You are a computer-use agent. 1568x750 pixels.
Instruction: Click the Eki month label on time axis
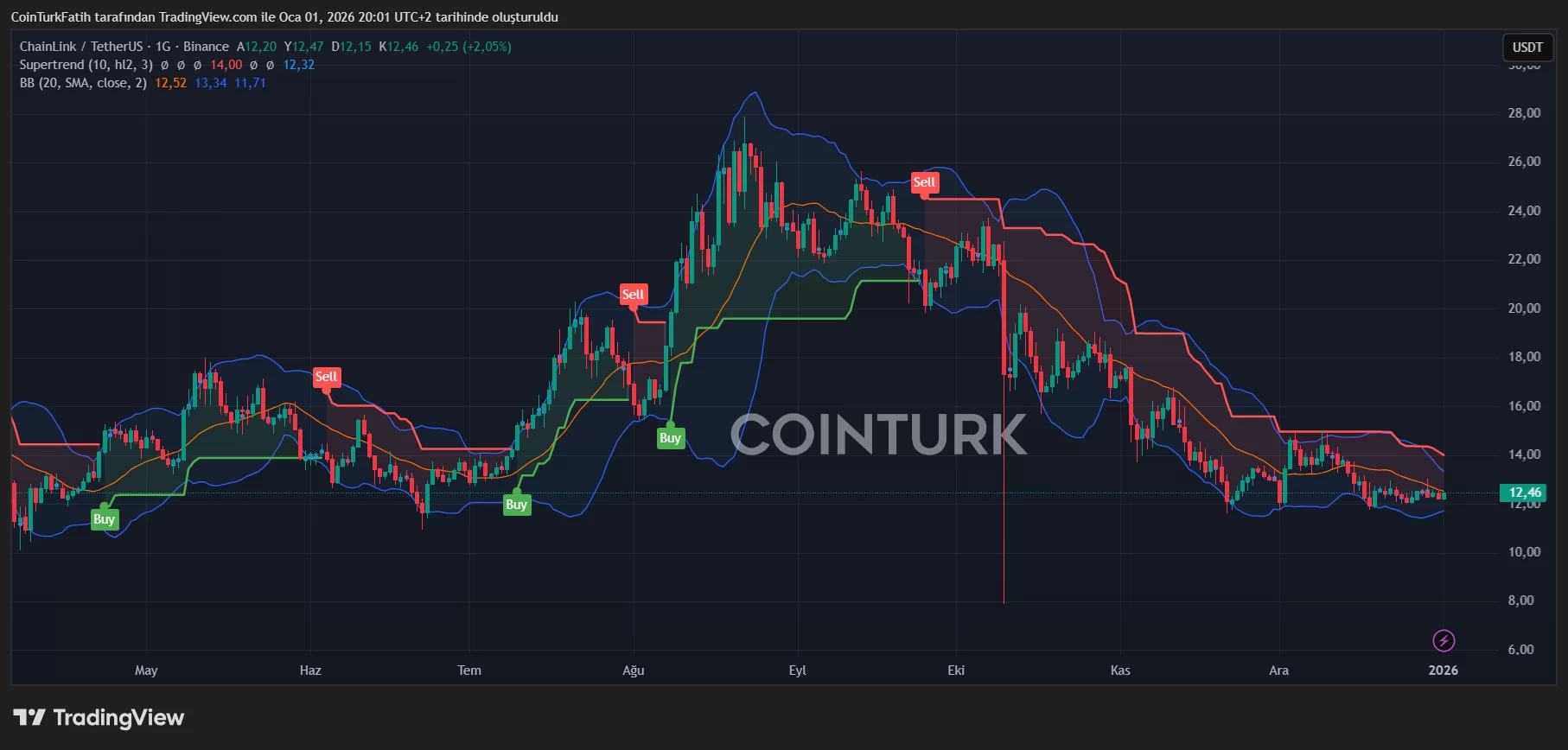click(956, 671)
